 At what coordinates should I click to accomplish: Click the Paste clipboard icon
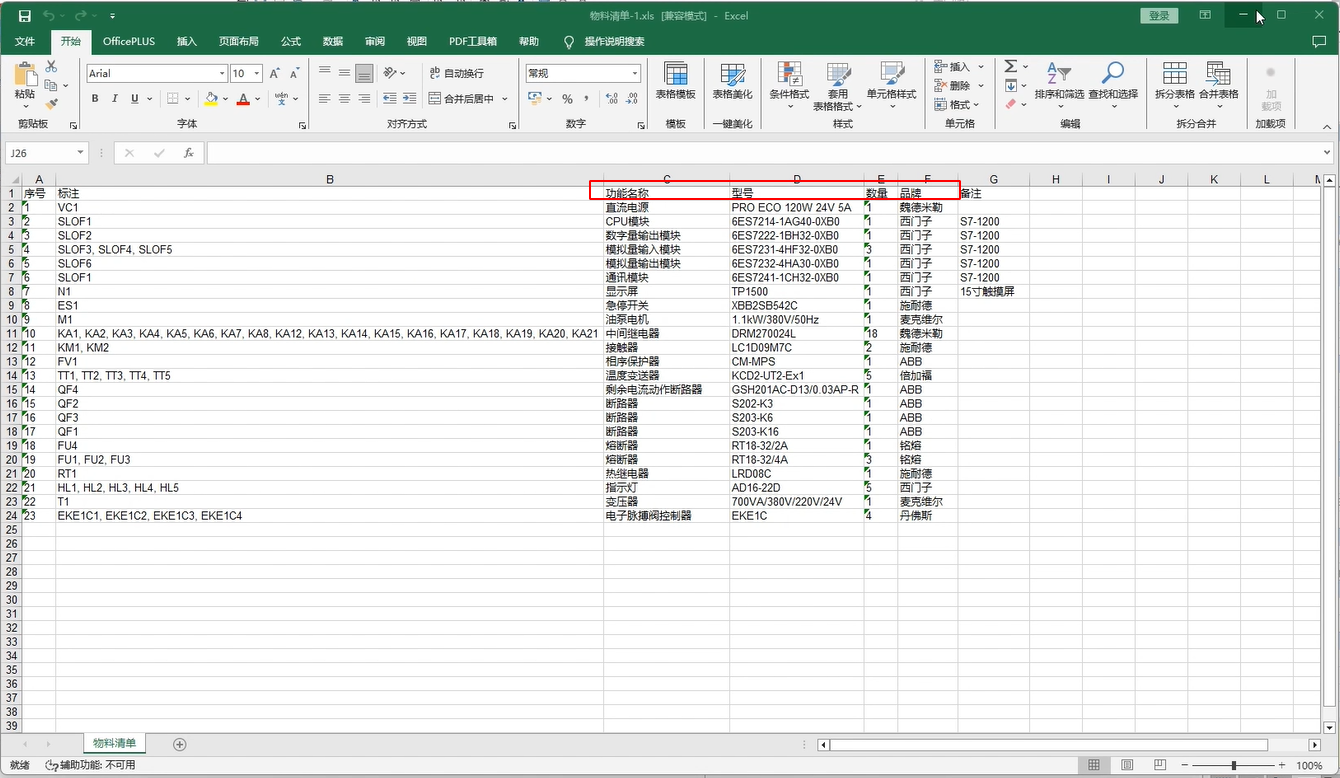(x=25, y=74)
